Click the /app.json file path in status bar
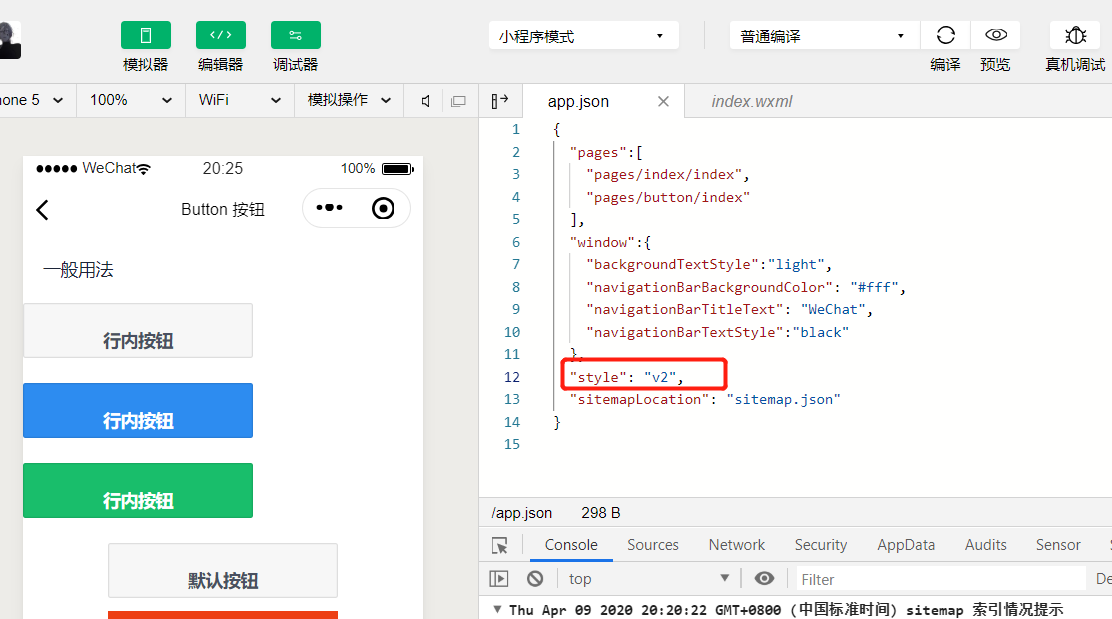This screenshot has height=619, width=1112. [521, 513]
